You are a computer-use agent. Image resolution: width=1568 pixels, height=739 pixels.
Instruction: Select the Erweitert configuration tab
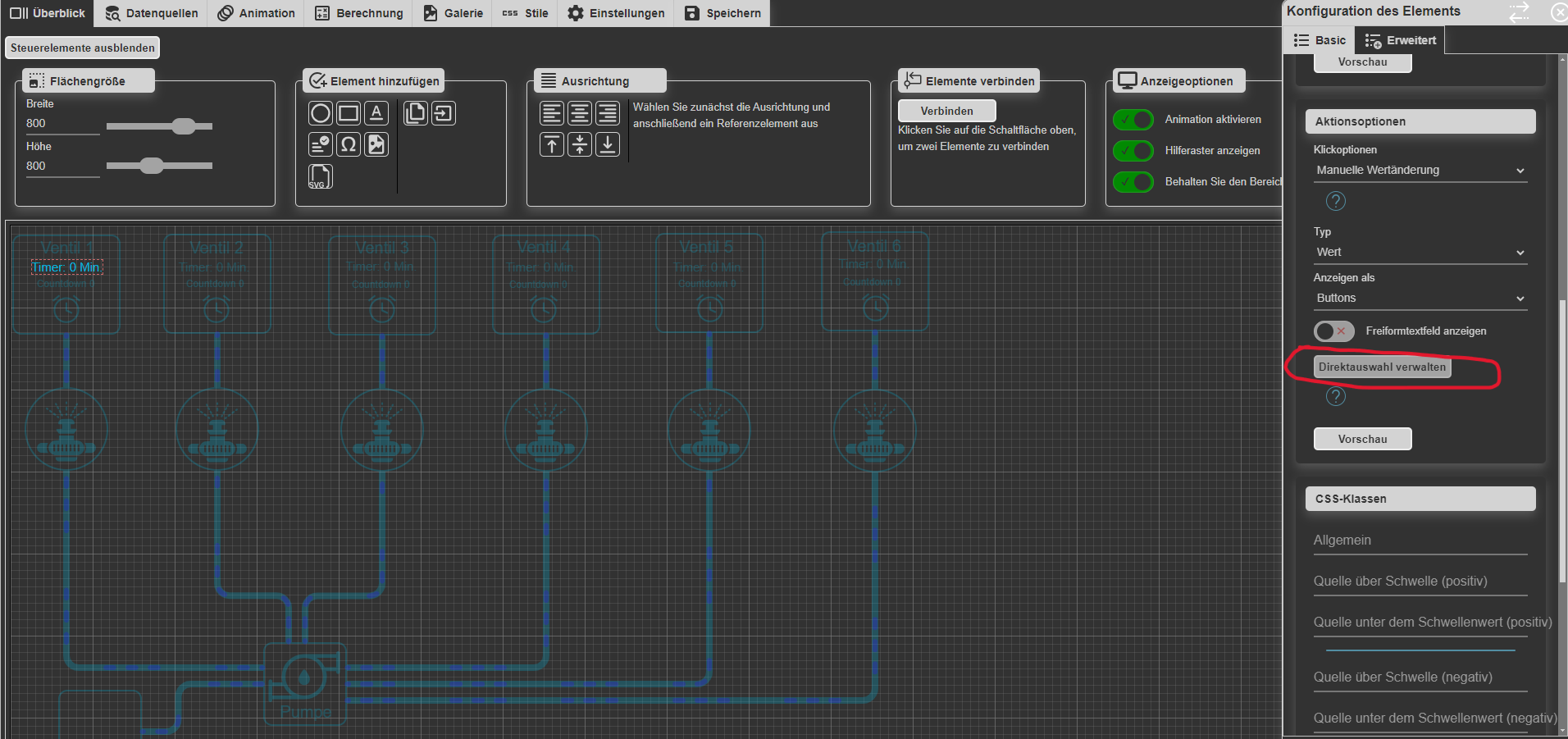[1400, 40]
